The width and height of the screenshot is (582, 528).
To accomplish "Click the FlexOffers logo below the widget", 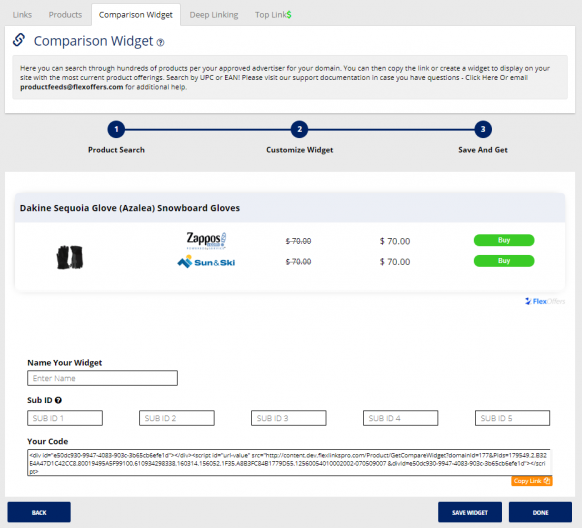I will coord(545,301).
